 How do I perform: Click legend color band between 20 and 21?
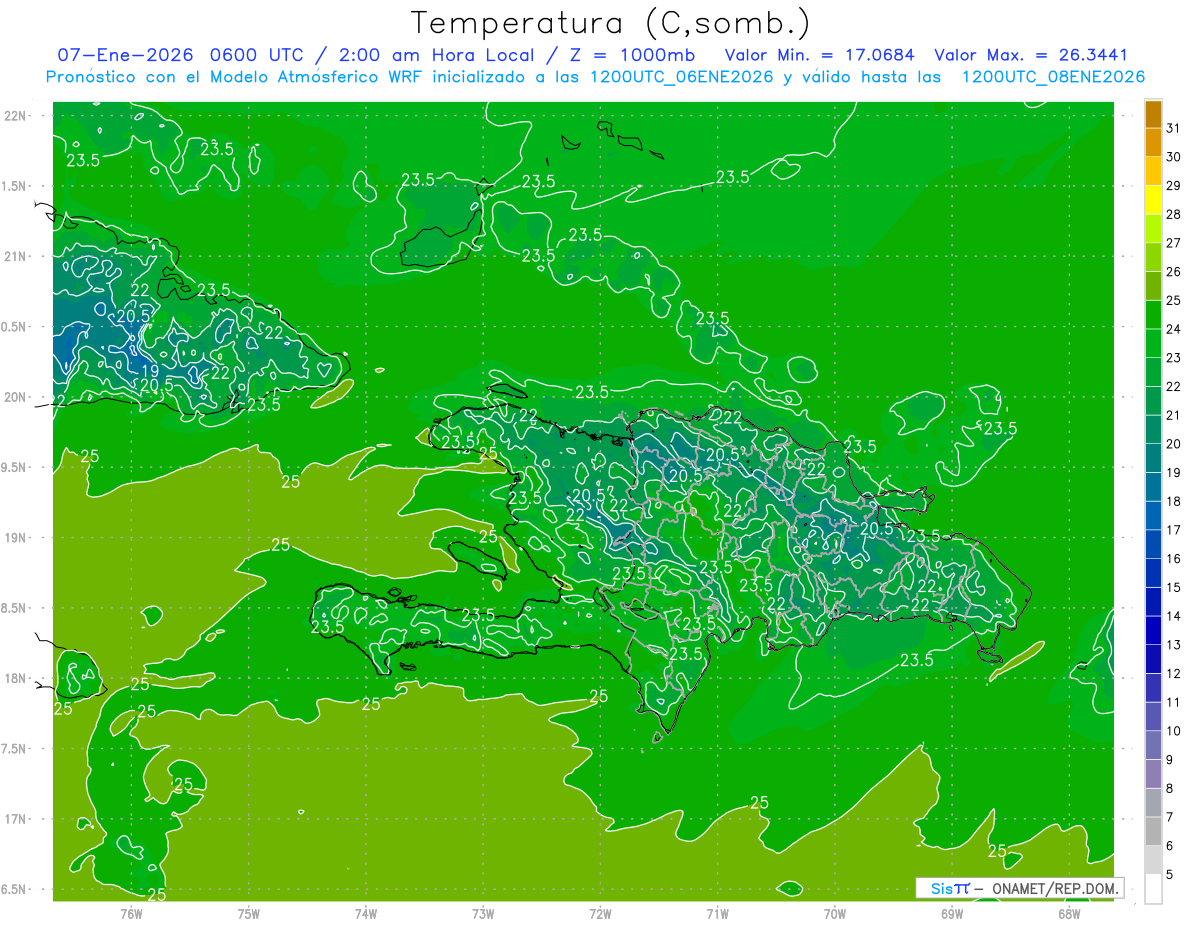point(1153,429)
